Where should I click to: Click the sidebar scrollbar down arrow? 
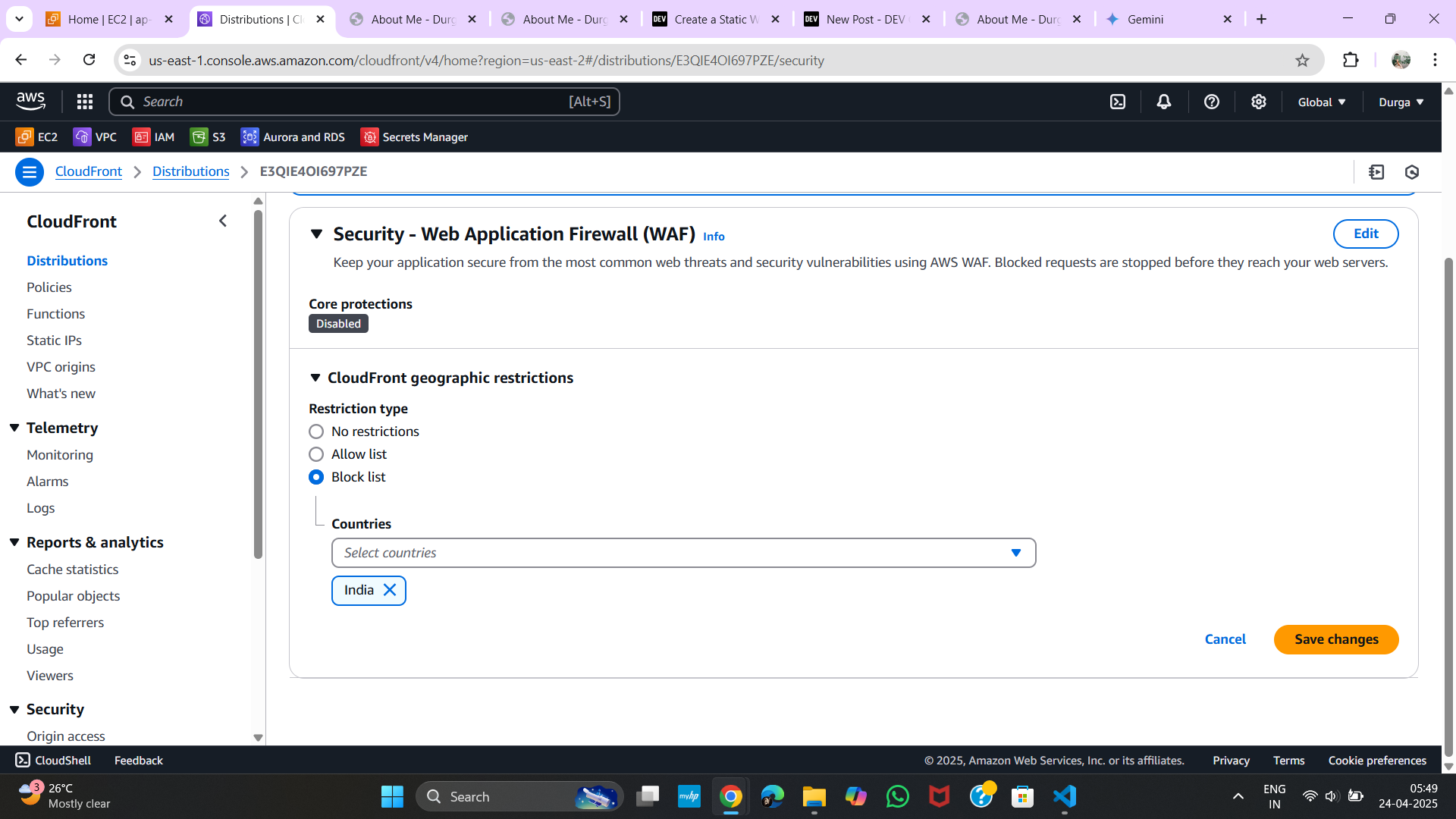pos(258,737)
